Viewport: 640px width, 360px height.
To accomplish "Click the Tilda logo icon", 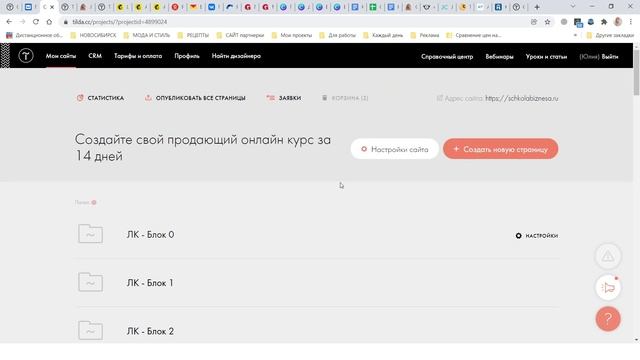I will [x=26, y=56].
